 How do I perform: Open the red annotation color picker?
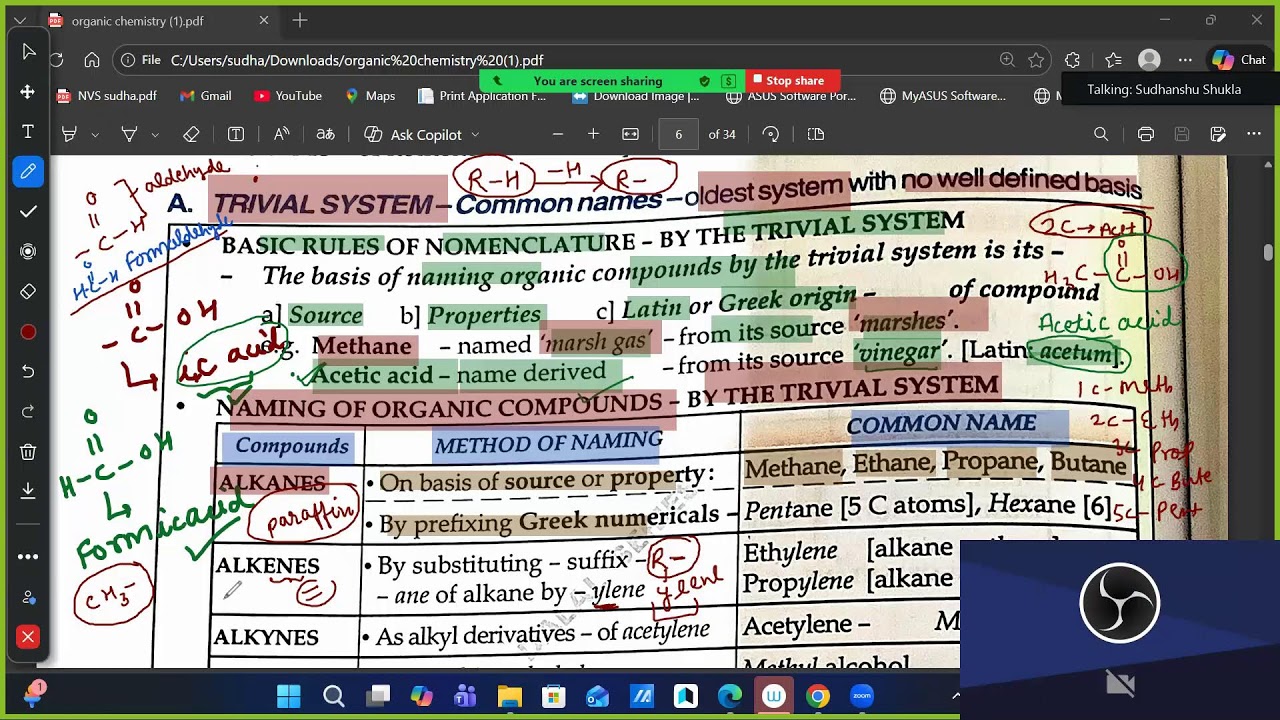pyautogui.click(x=28, y=332)
